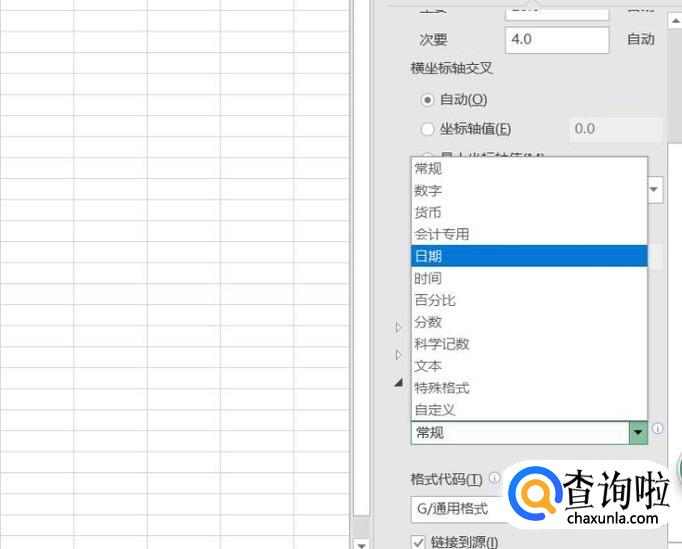Expand the first collapsed section triangle
This screenshot has height=549, width=682.
pos(398,327)
